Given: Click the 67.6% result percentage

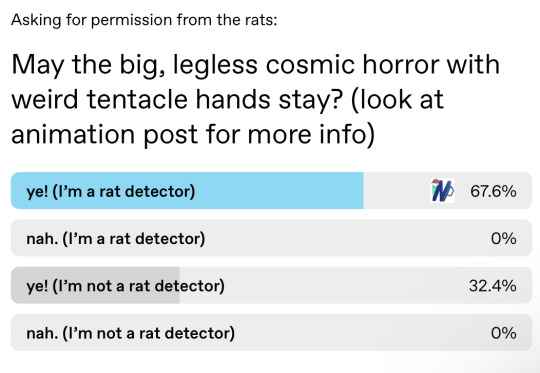Looking at the screenshot, I should (493, 191).
